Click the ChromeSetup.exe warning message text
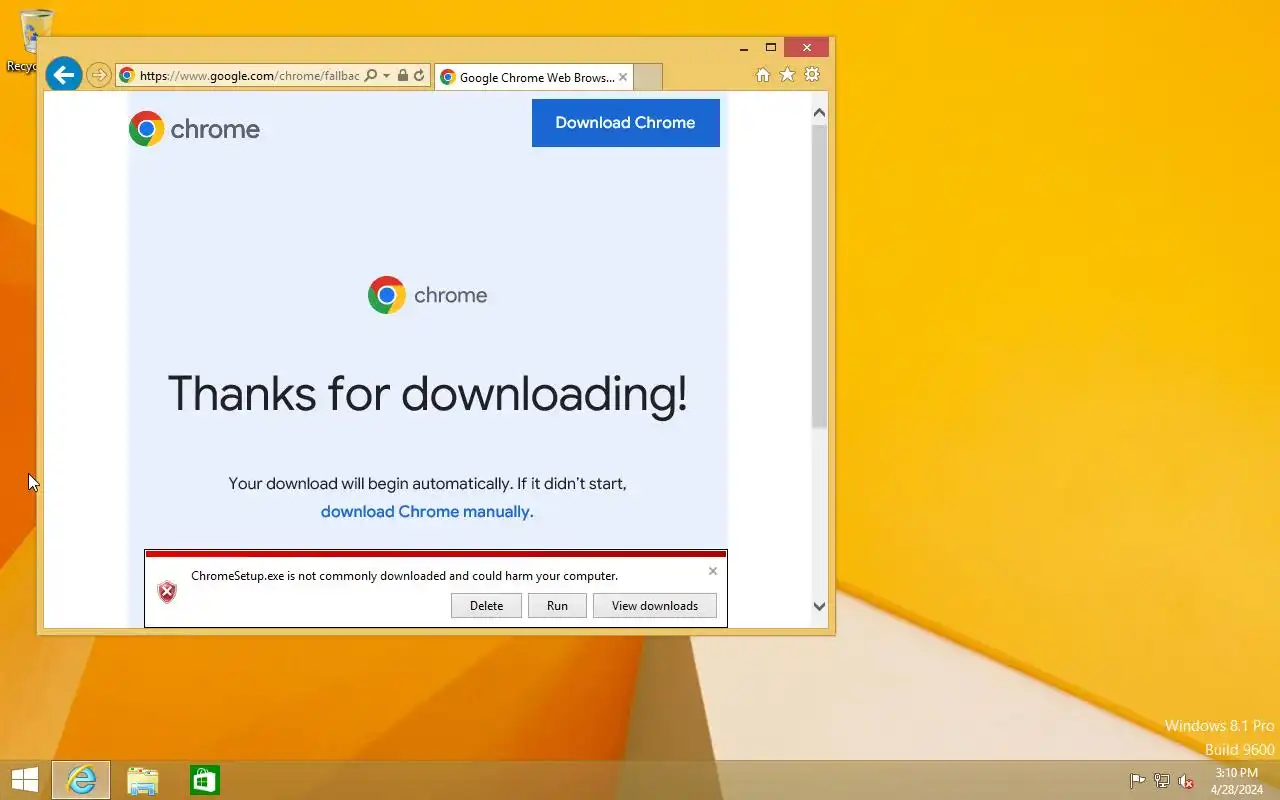 point(404,576)
